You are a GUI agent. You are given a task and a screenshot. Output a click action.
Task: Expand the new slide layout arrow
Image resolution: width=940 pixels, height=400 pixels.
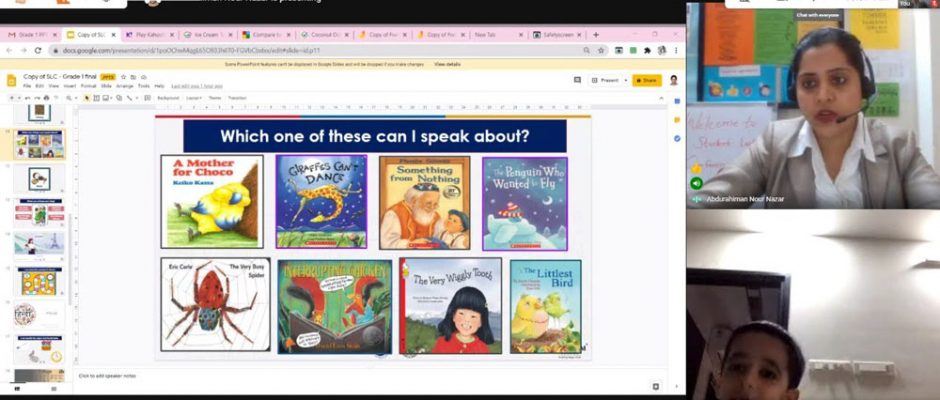coord(19,98)
